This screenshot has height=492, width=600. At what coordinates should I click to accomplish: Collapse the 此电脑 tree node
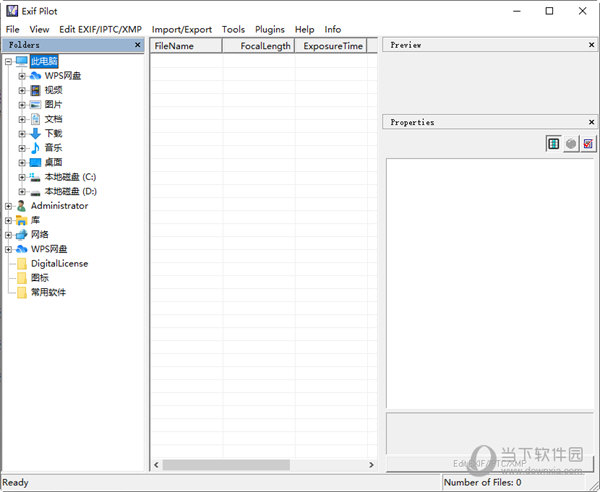point(8,62)
